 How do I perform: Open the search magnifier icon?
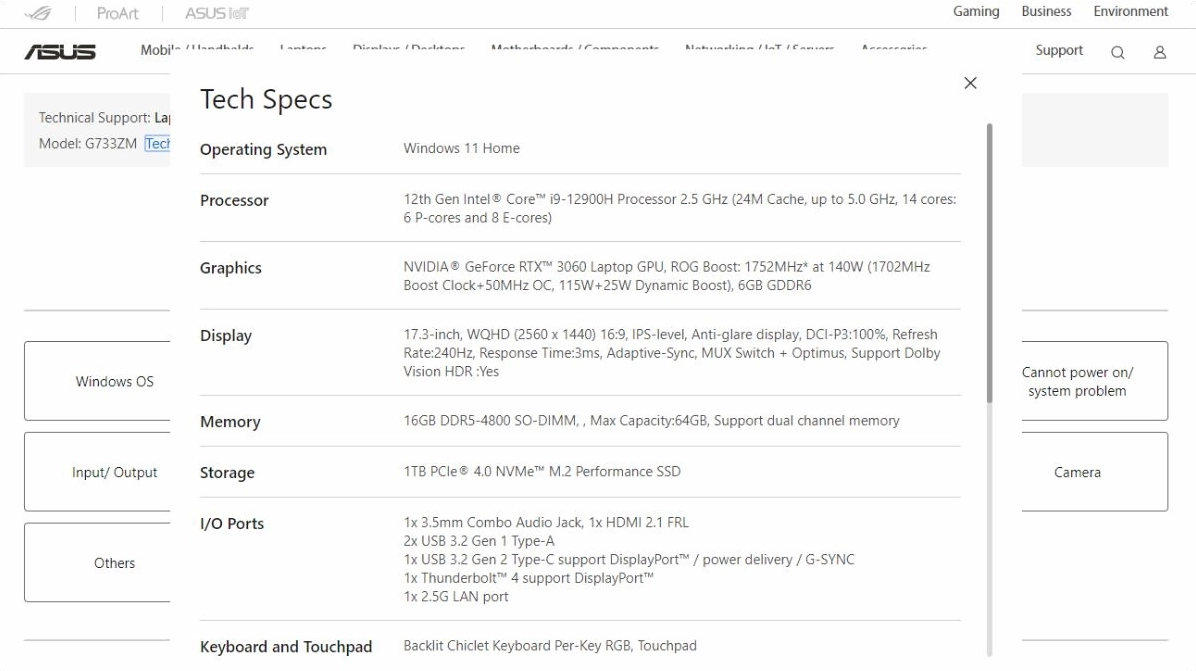[x=1117, y=52]
